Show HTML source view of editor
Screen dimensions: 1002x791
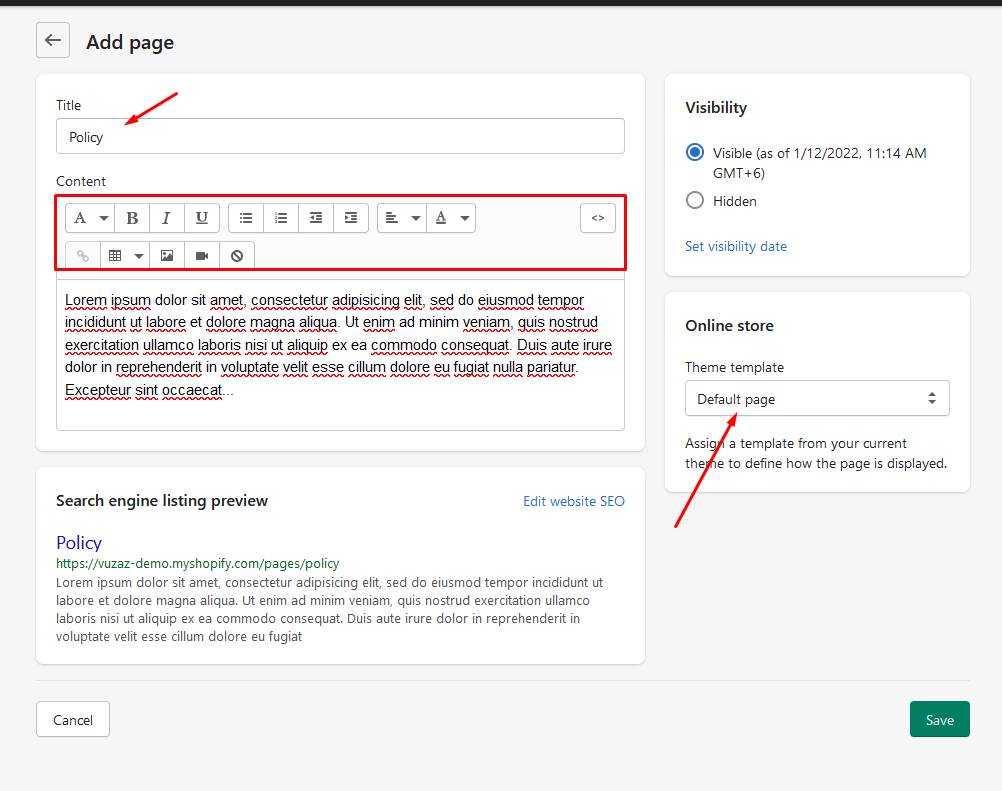(x=598, y=218)
